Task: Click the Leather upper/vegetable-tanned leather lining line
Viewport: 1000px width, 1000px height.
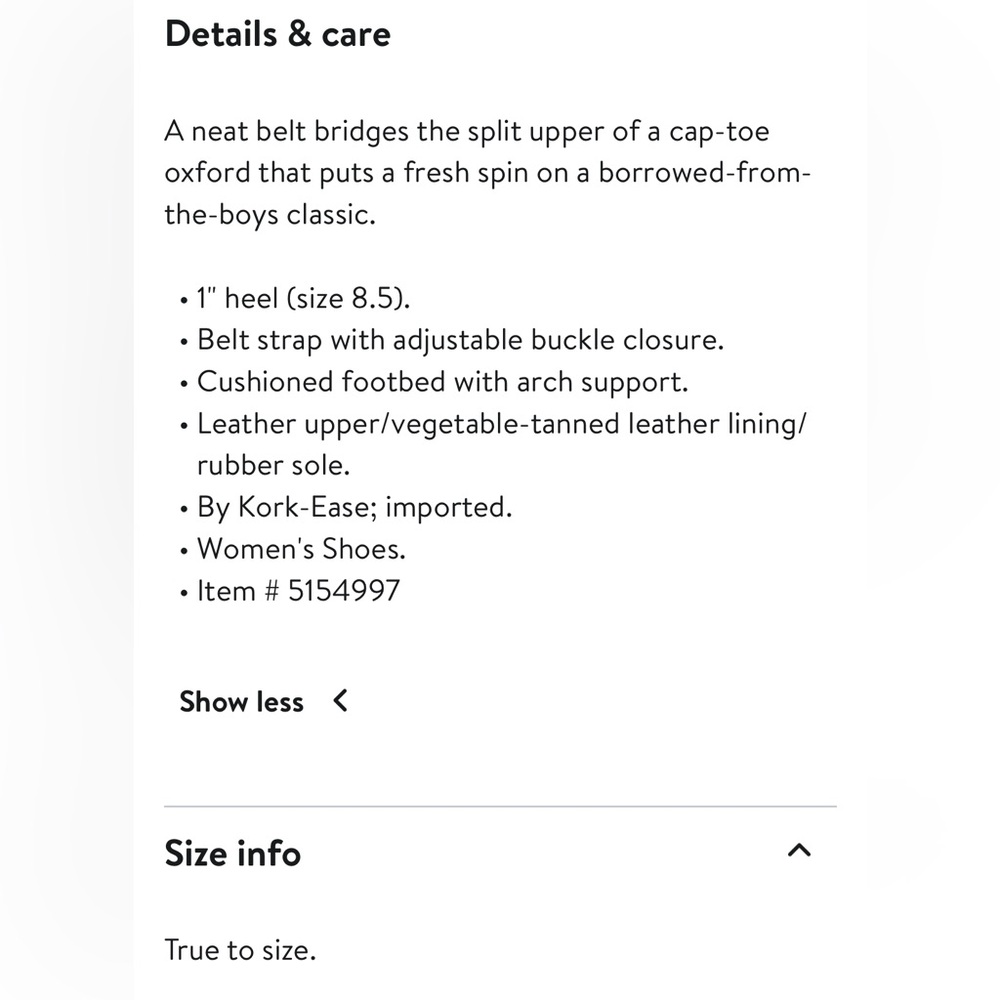Action: [x=502, y=423]
